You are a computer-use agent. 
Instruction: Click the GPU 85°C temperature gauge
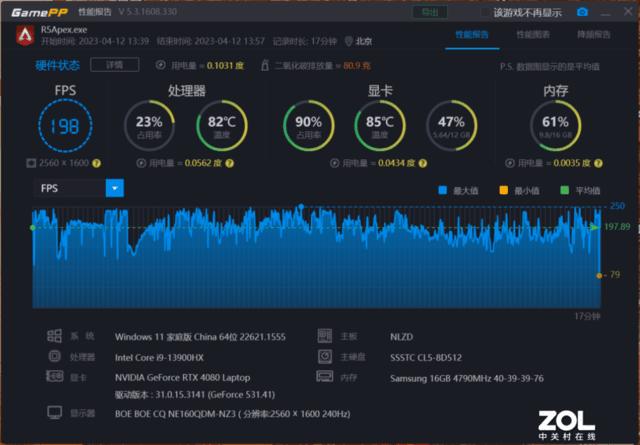click(380, 125)
